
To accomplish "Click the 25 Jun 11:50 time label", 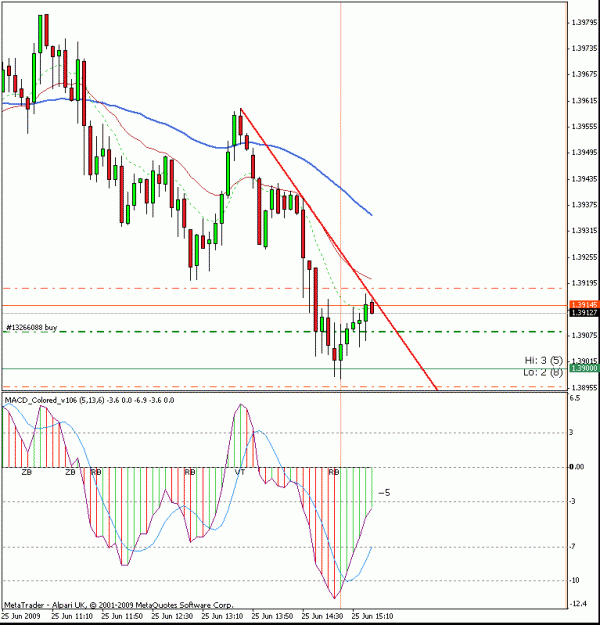I will pos(122,616).
